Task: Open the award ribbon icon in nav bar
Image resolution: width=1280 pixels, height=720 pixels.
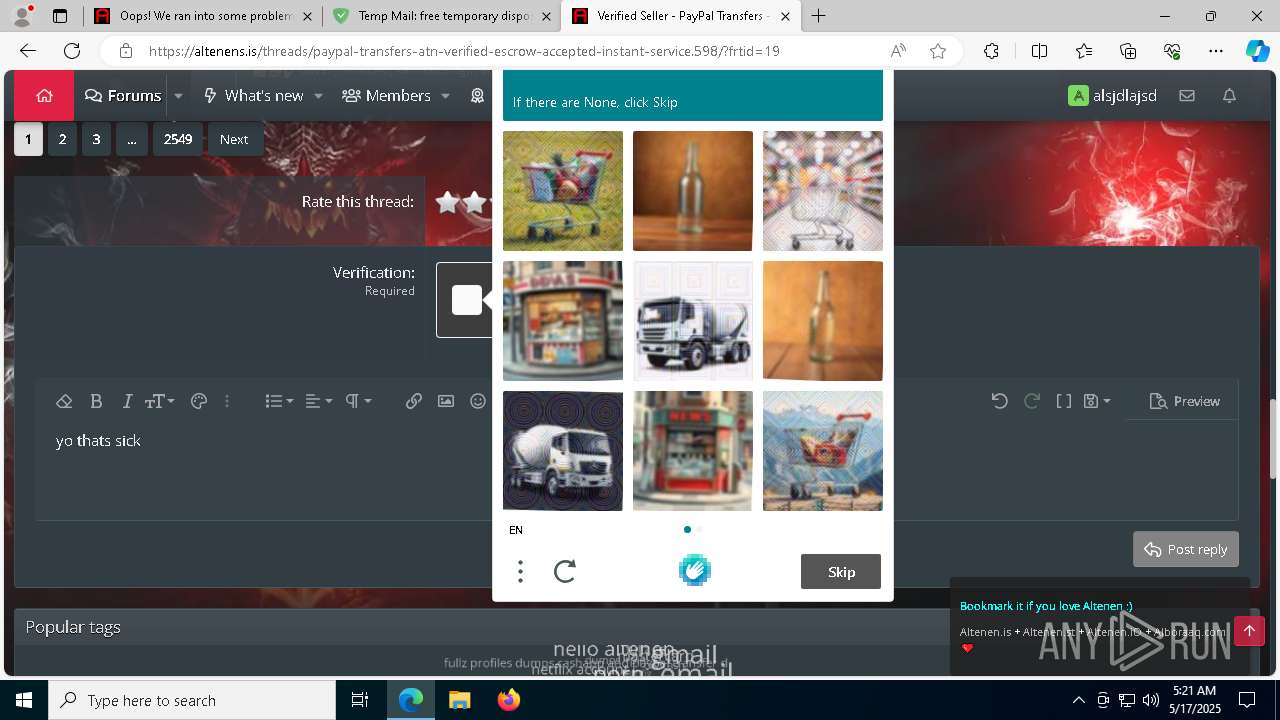Action: [x=478, y=96]
